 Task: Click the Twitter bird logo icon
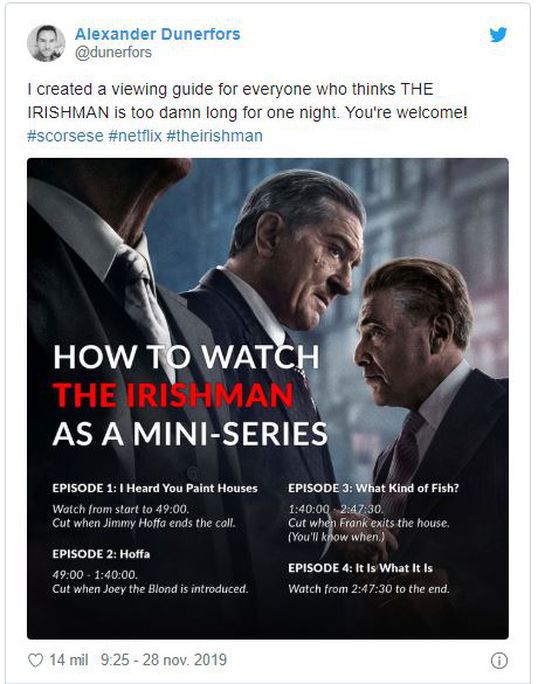pyautogui.click(x=498, y=35)
